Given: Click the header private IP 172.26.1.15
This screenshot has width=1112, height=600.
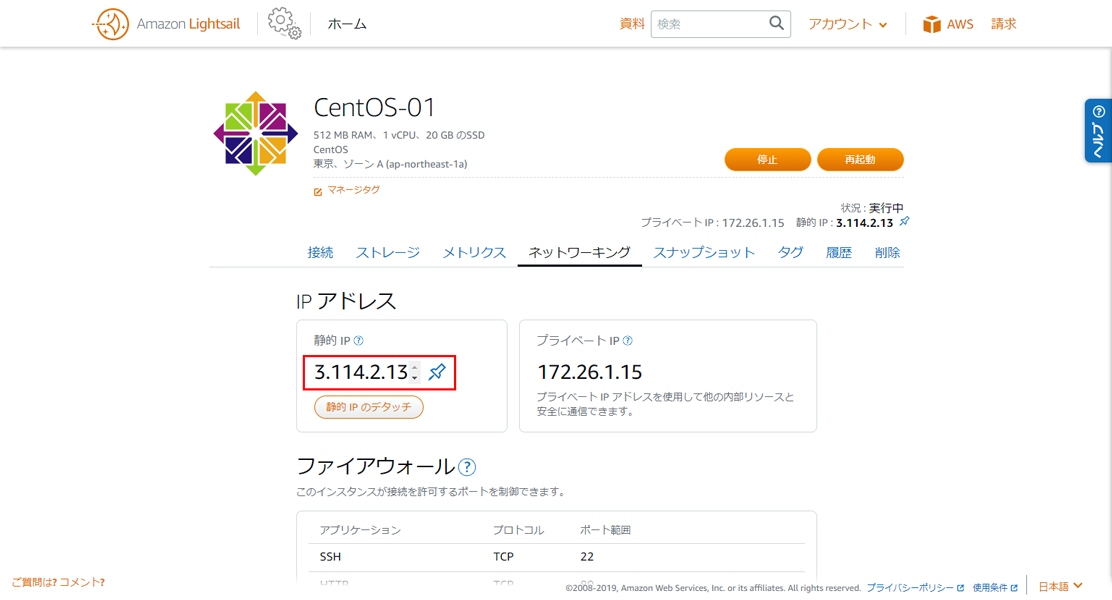Looking at the screenshot, I should pos(753,223).
